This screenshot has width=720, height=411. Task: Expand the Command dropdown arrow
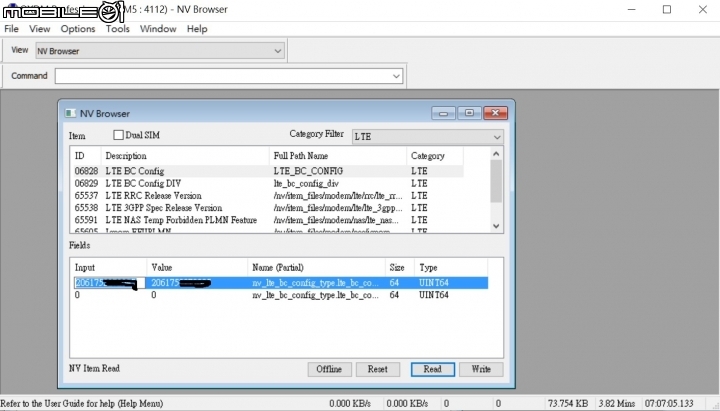tap(396, 76)
